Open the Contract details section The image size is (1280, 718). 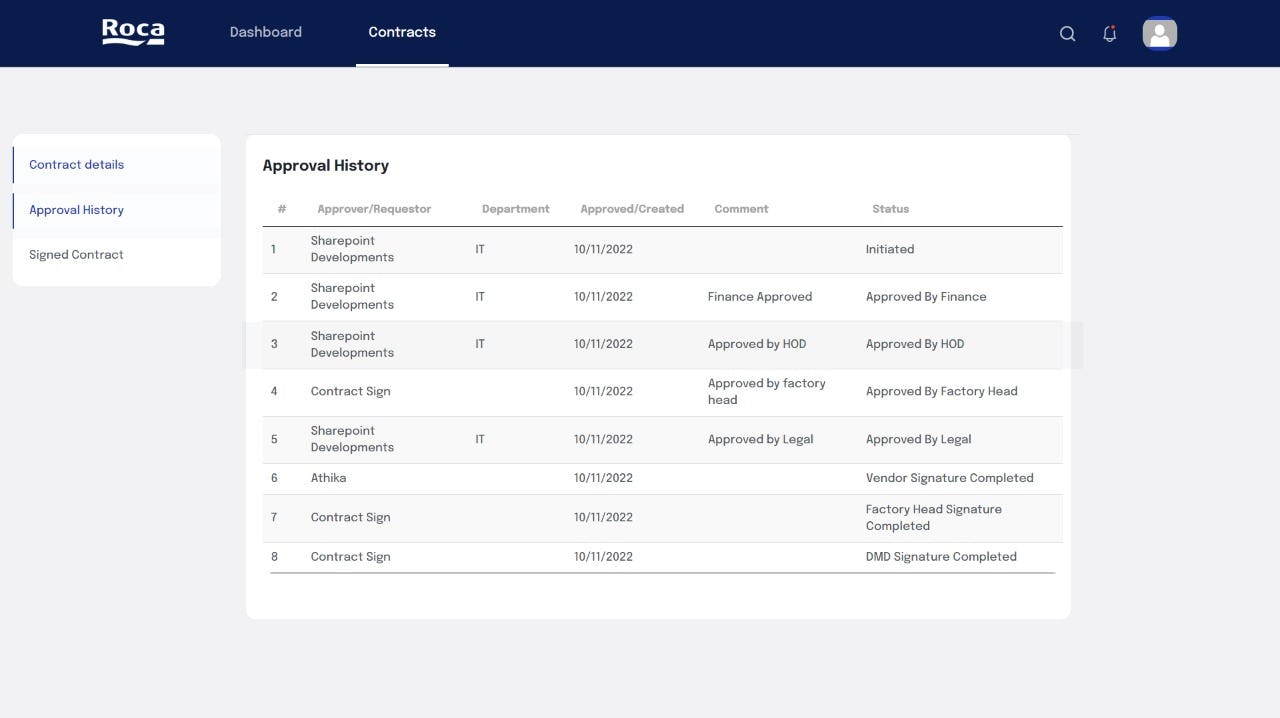(76, 164)
